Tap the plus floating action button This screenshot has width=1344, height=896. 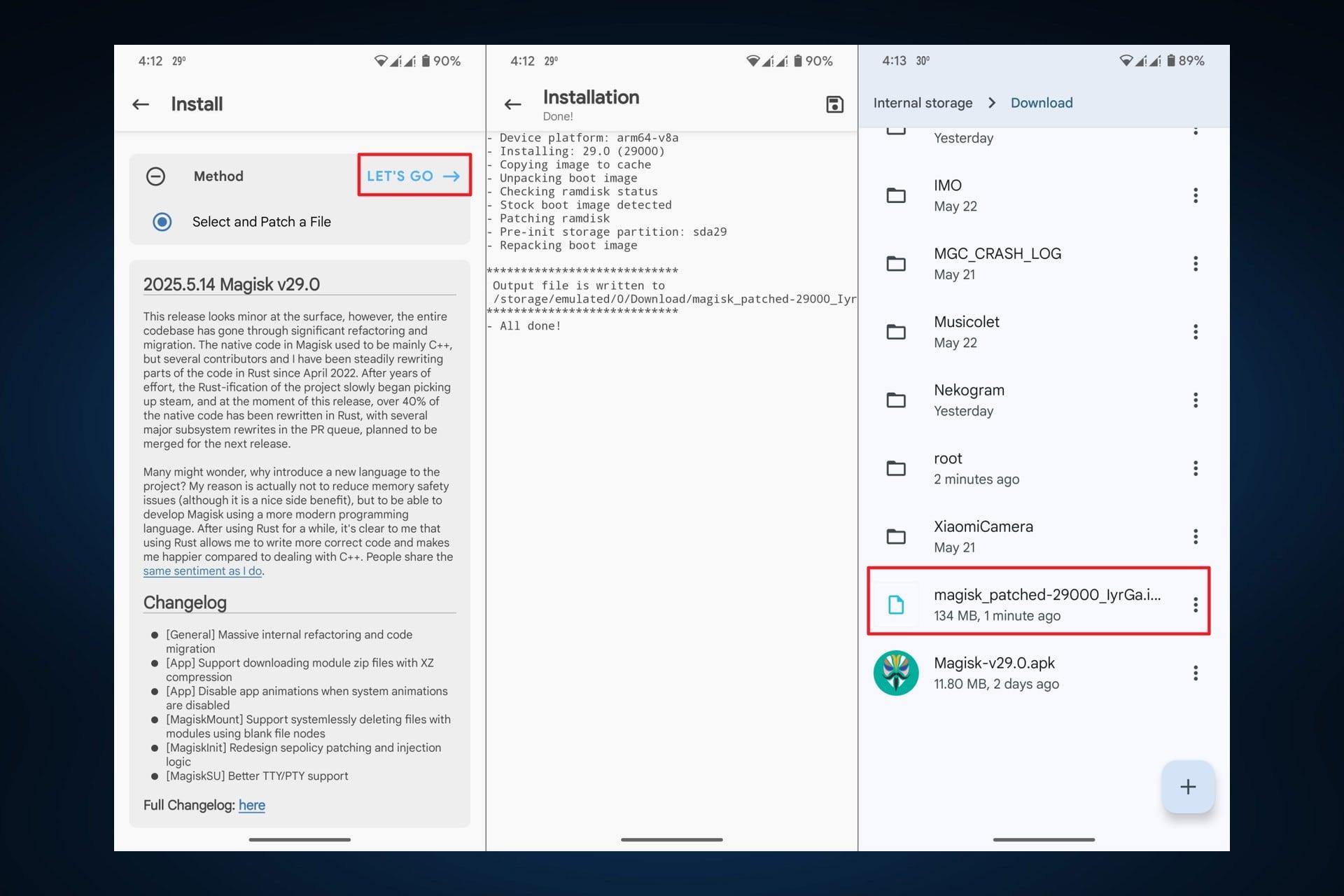coord(1188,787)
